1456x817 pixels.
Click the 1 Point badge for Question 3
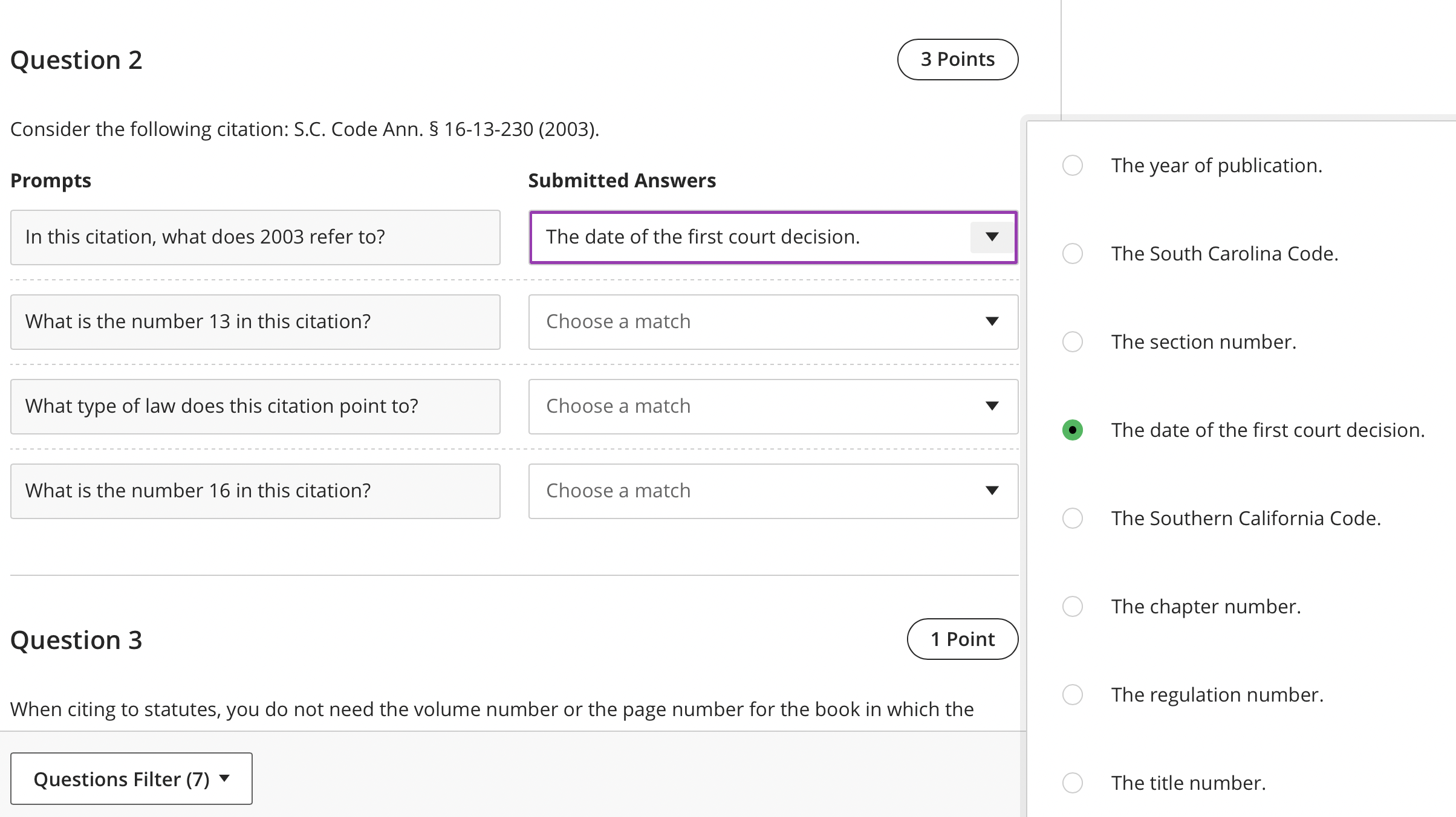(962, 639)
